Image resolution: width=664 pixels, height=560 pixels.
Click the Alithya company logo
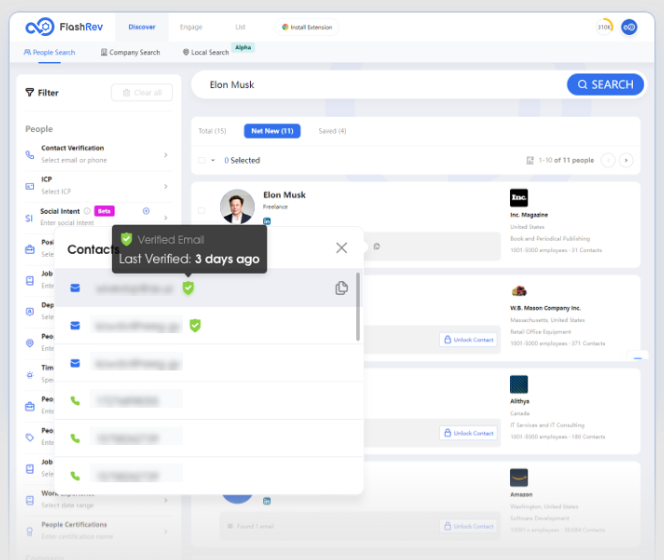point(519,384)
